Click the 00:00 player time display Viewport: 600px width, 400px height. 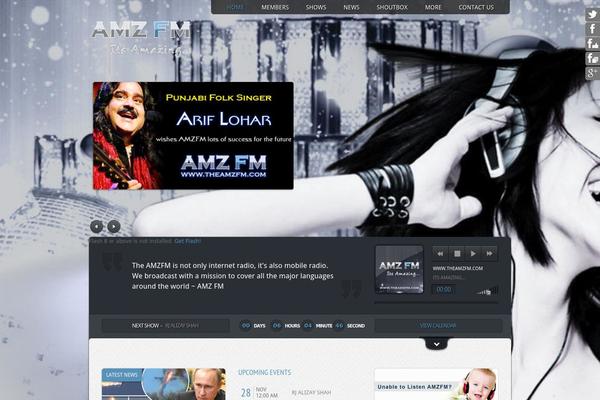(444, 289)
